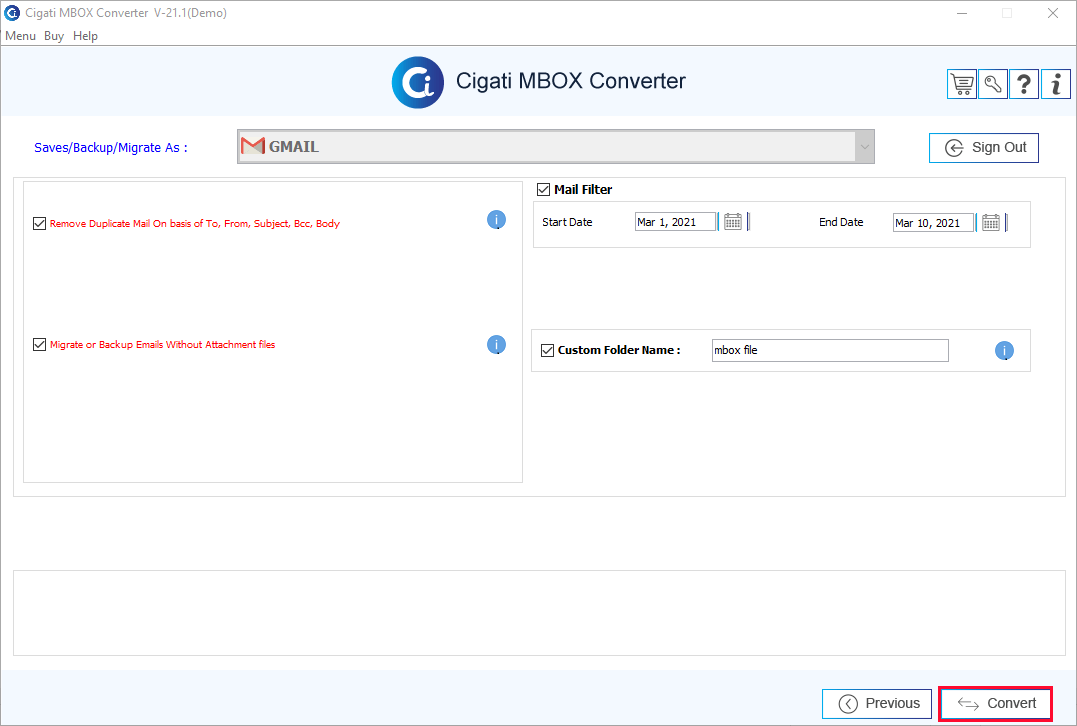Click the Sign Out button
Viewport: 1077px width, 726px height.
(984, 148)
